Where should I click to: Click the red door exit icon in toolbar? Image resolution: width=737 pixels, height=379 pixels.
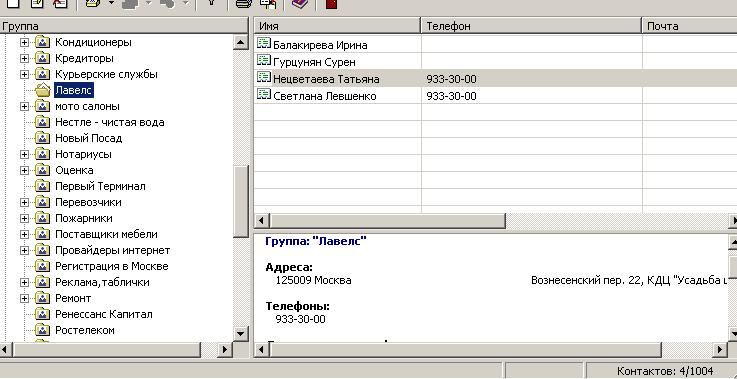pyautogui.click(x=331, y=4)
